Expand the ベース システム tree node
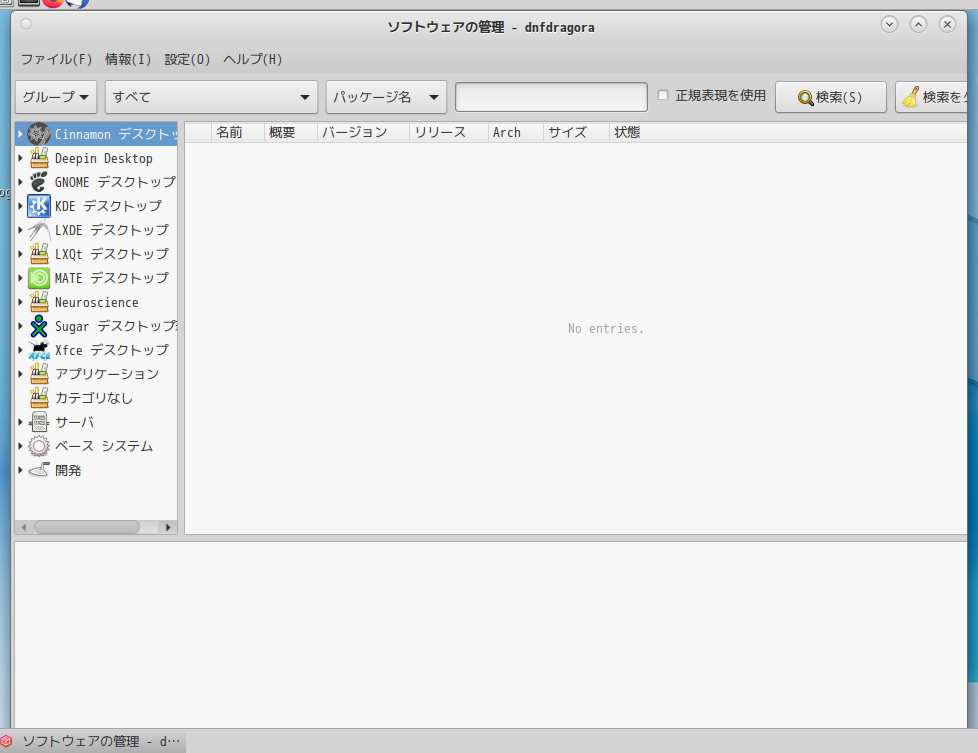978x753 pixels. 20,446
